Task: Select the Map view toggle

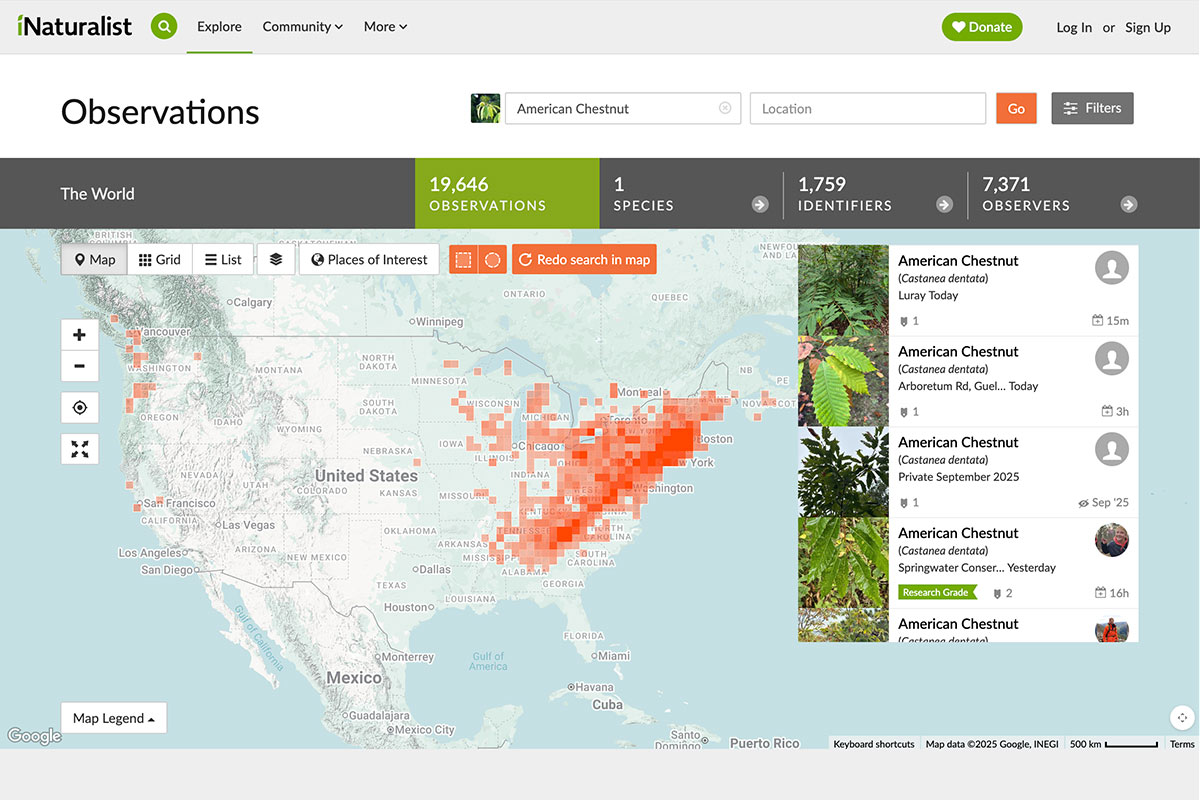Action: 95,260
